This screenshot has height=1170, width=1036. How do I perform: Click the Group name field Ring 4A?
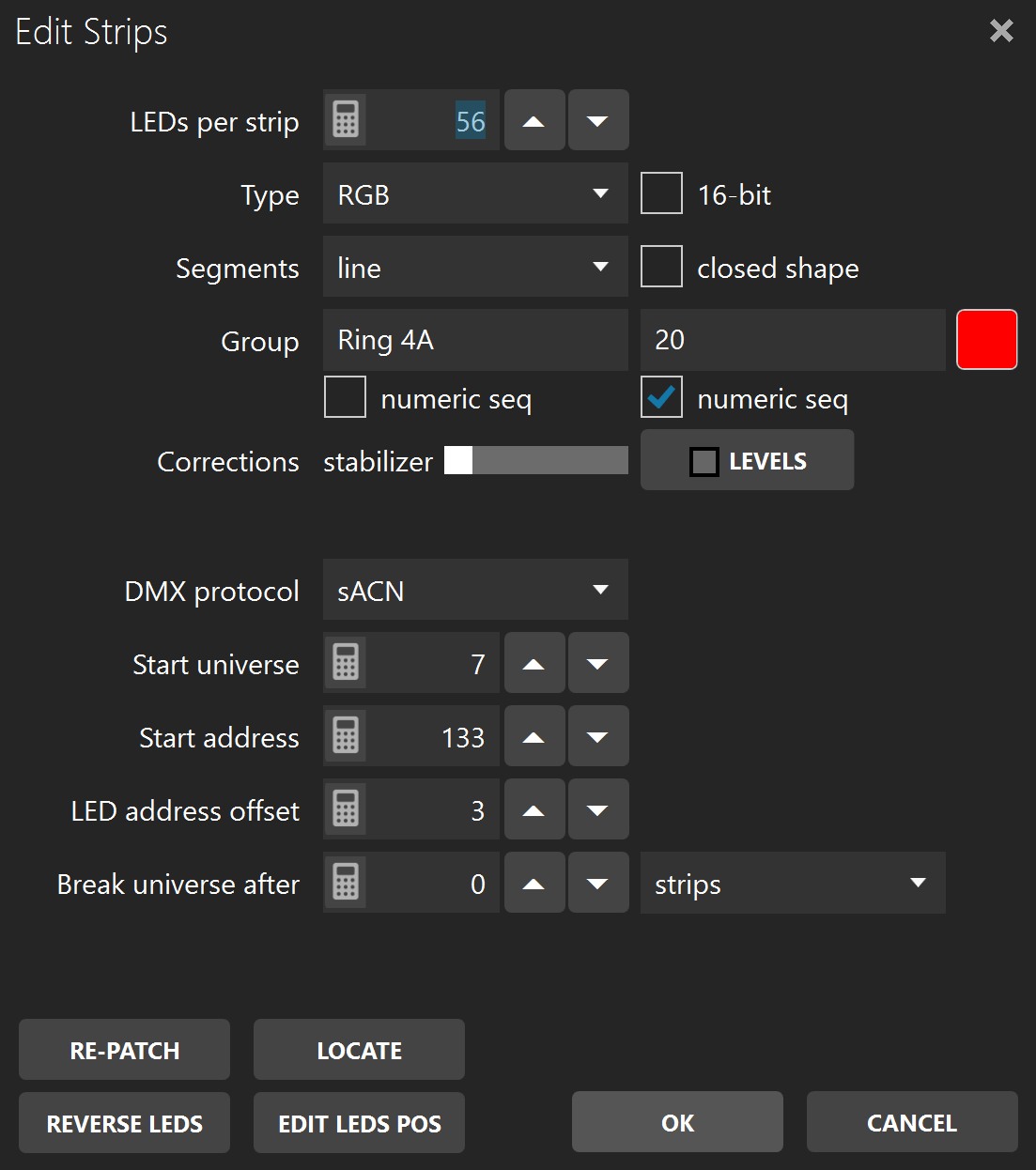tap(475, 340)
